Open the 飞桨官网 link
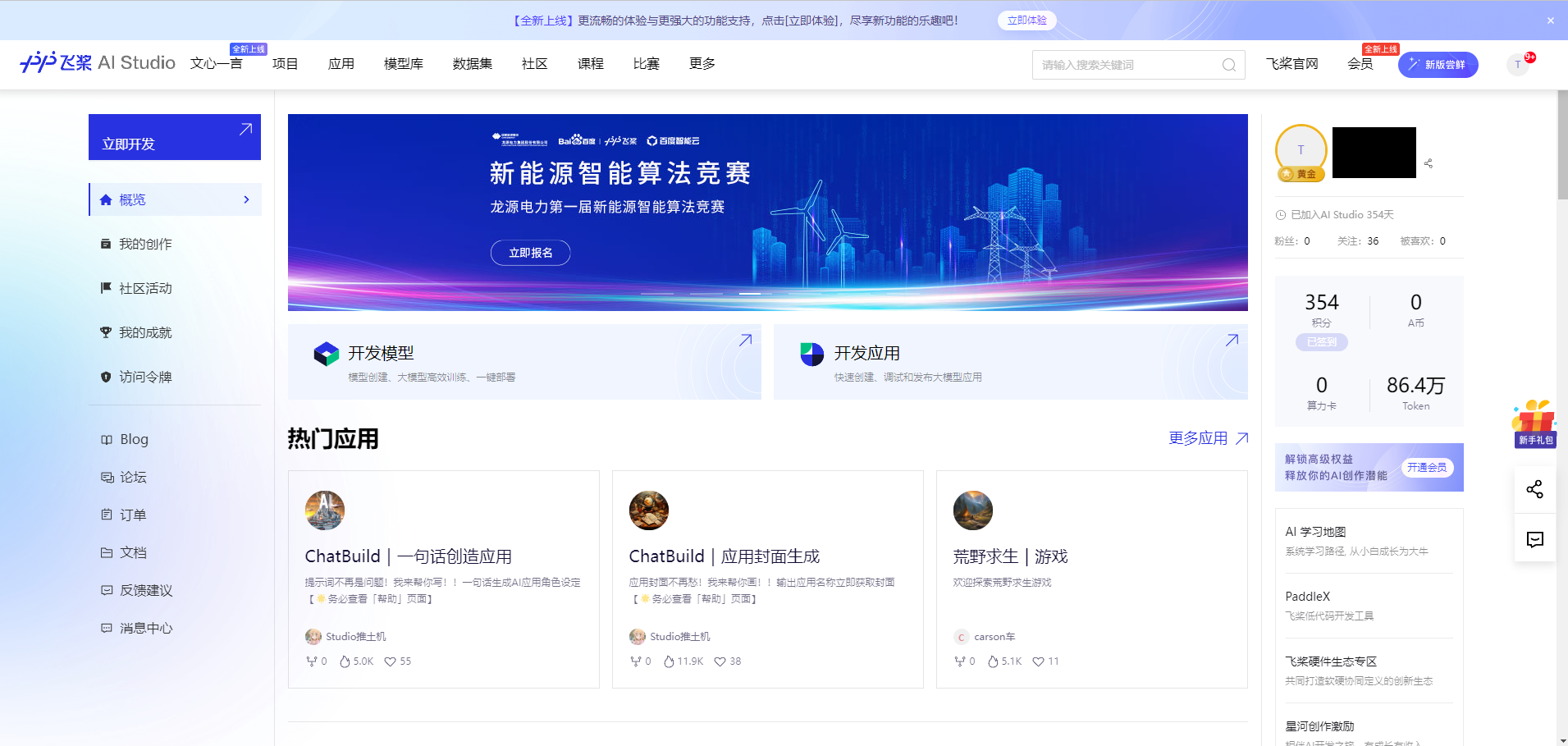 (x=1291, y=63)
